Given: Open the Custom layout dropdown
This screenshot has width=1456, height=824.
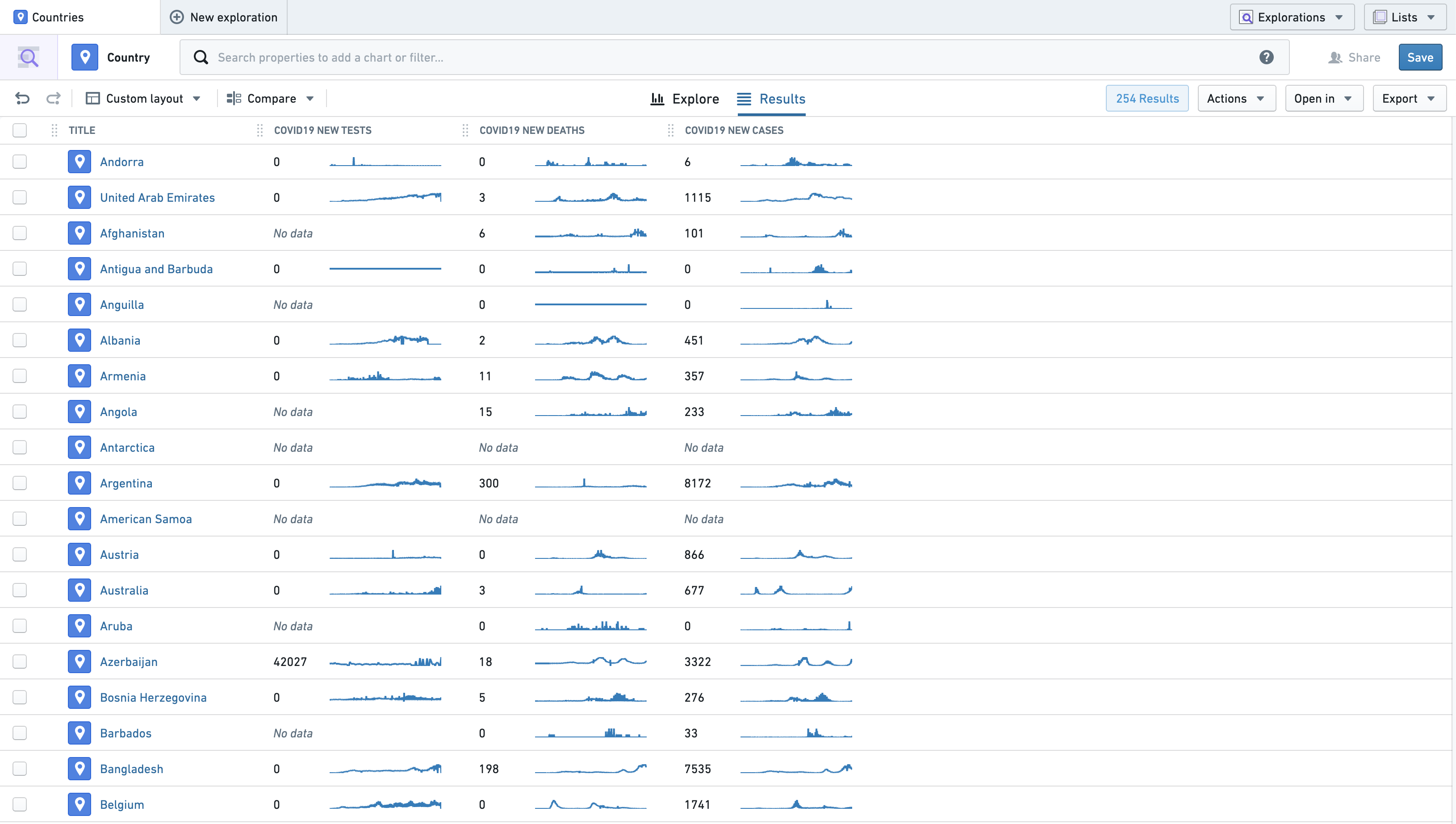Looking at the screenshot, I should coord(143,99).
